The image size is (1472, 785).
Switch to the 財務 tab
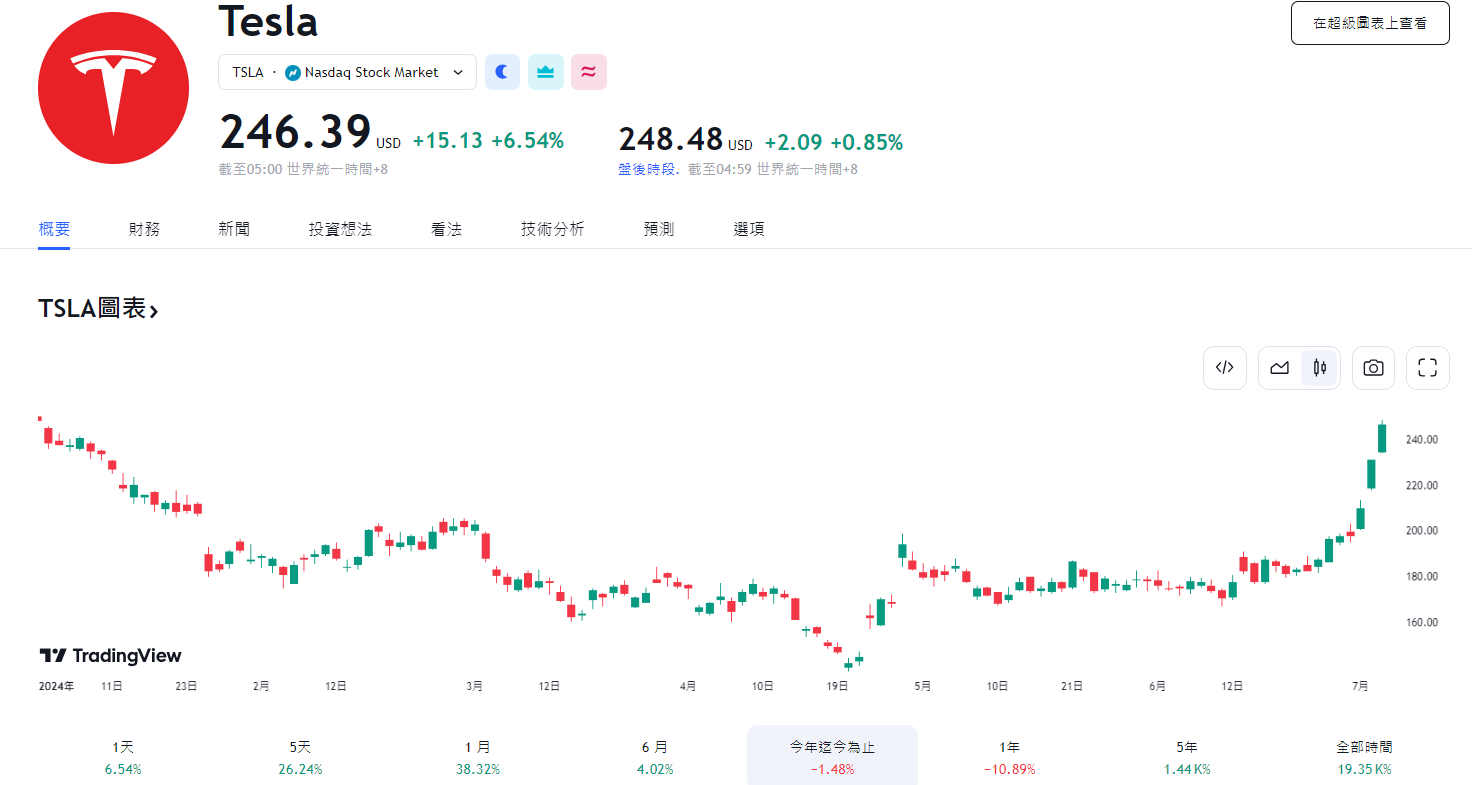tap(144, 228)
